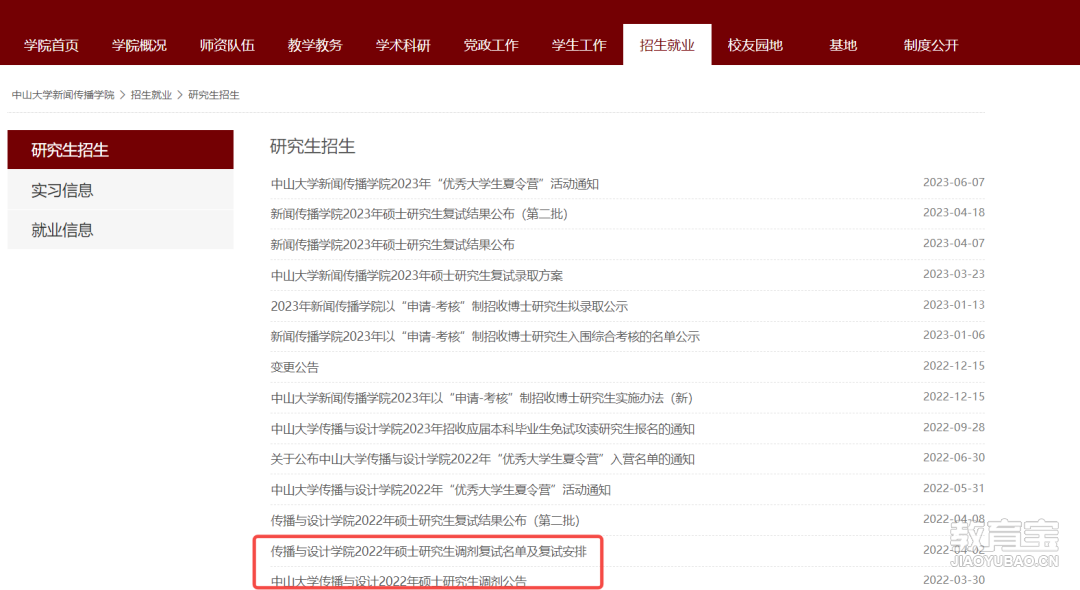Open the 博士研究生入围综合考核的名单公示 link
This screenshot has width=1080, height=590.
click(x=485, y=337)
